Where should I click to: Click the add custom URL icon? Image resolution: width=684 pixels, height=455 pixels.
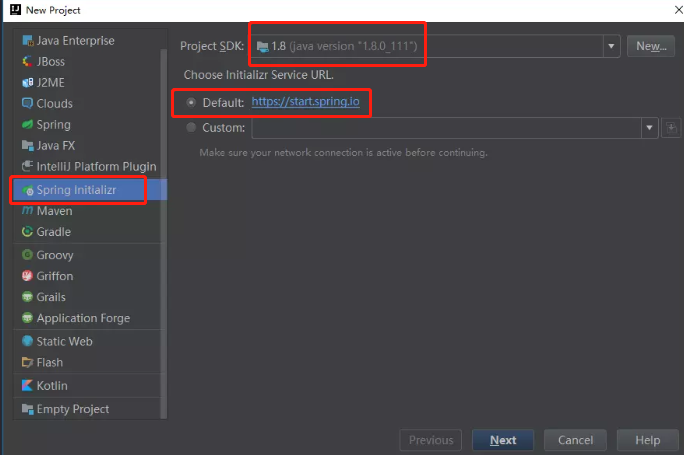[x=671, y=128]
